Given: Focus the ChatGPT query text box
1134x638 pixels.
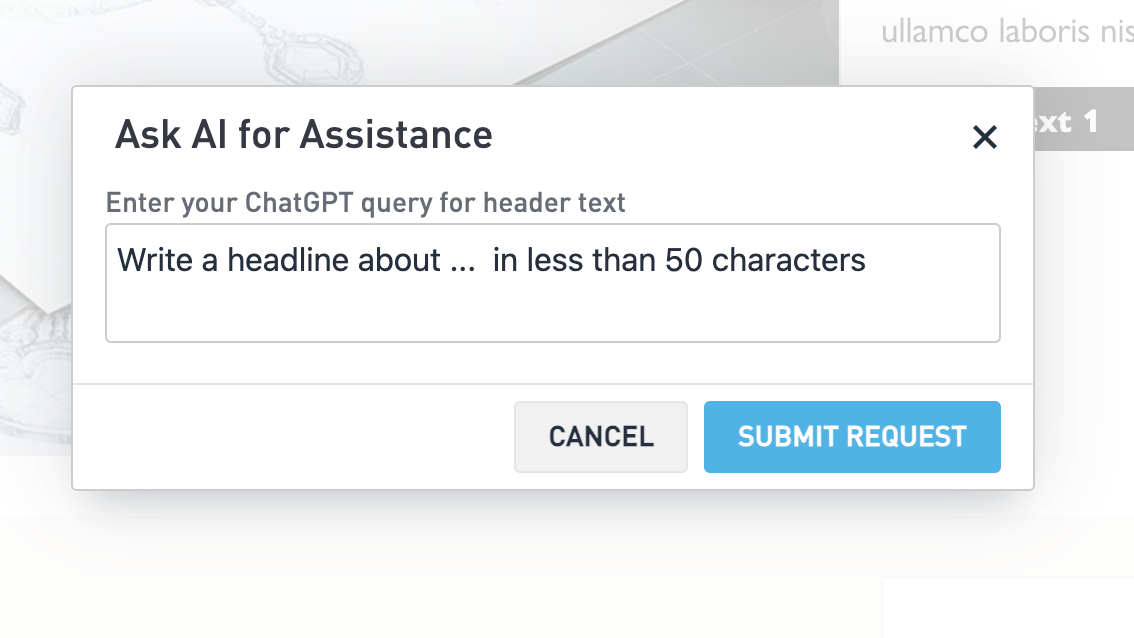Looking at the screenshot, I should (x=552, y=283).
